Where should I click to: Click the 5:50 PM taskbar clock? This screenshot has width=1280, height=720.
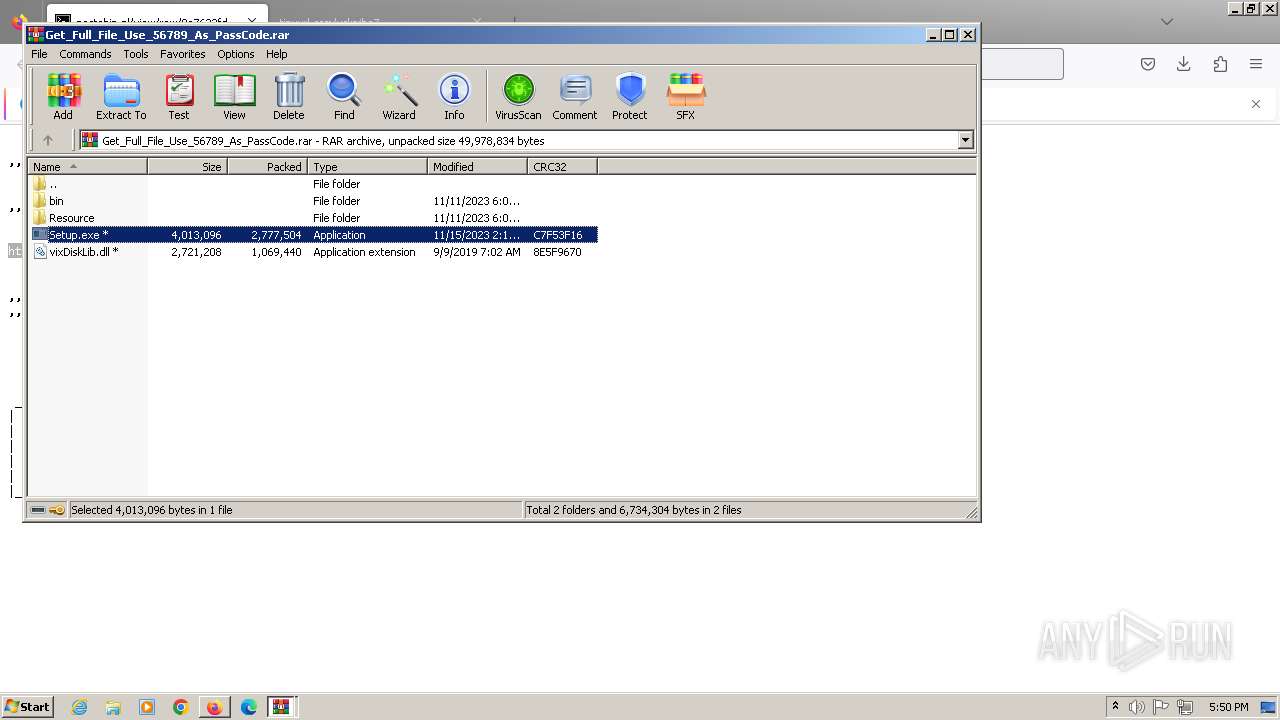(1229, 707)
